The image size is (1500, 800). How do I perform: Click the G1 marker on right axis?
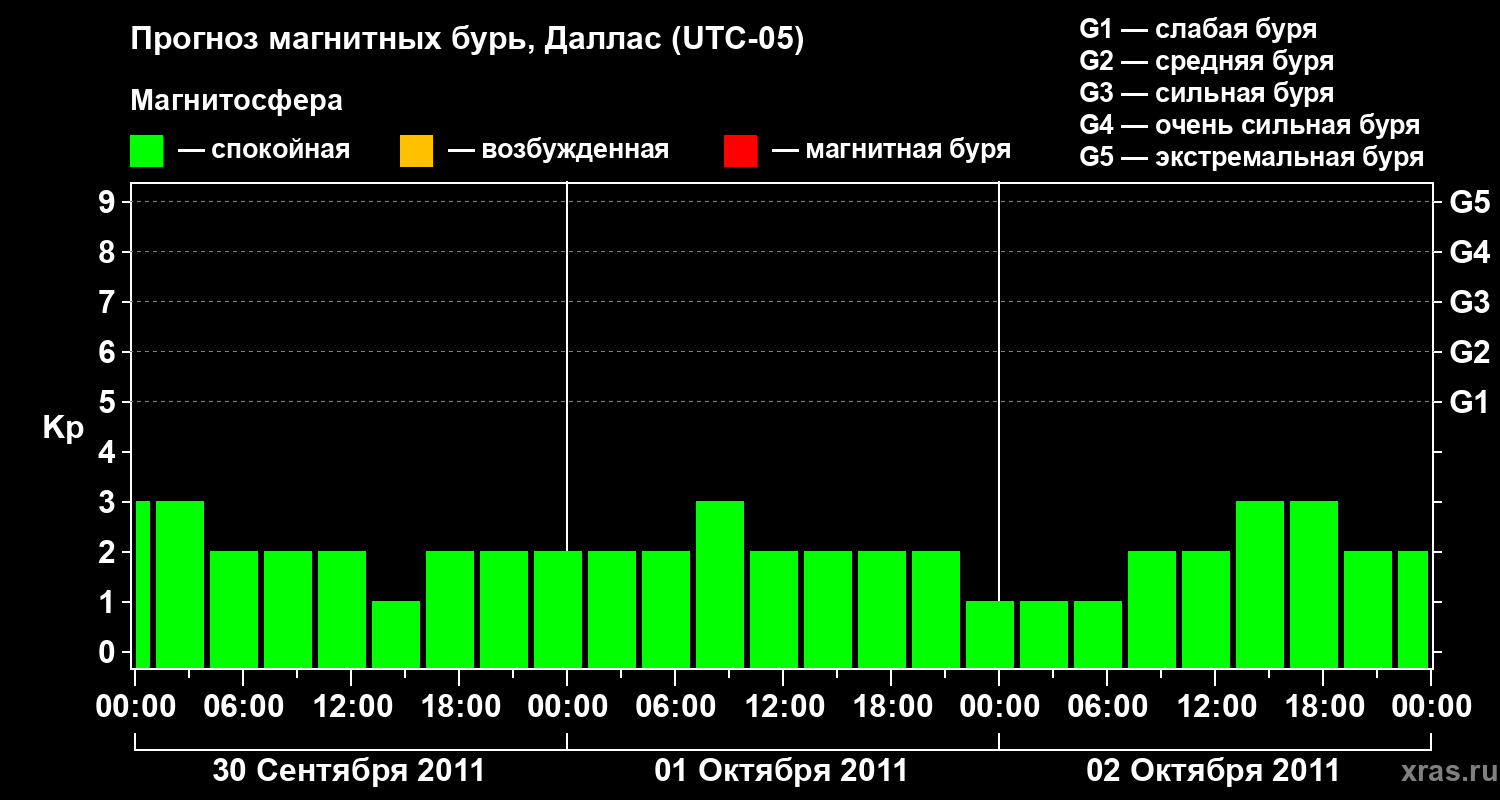click(x=1469, y=402)
